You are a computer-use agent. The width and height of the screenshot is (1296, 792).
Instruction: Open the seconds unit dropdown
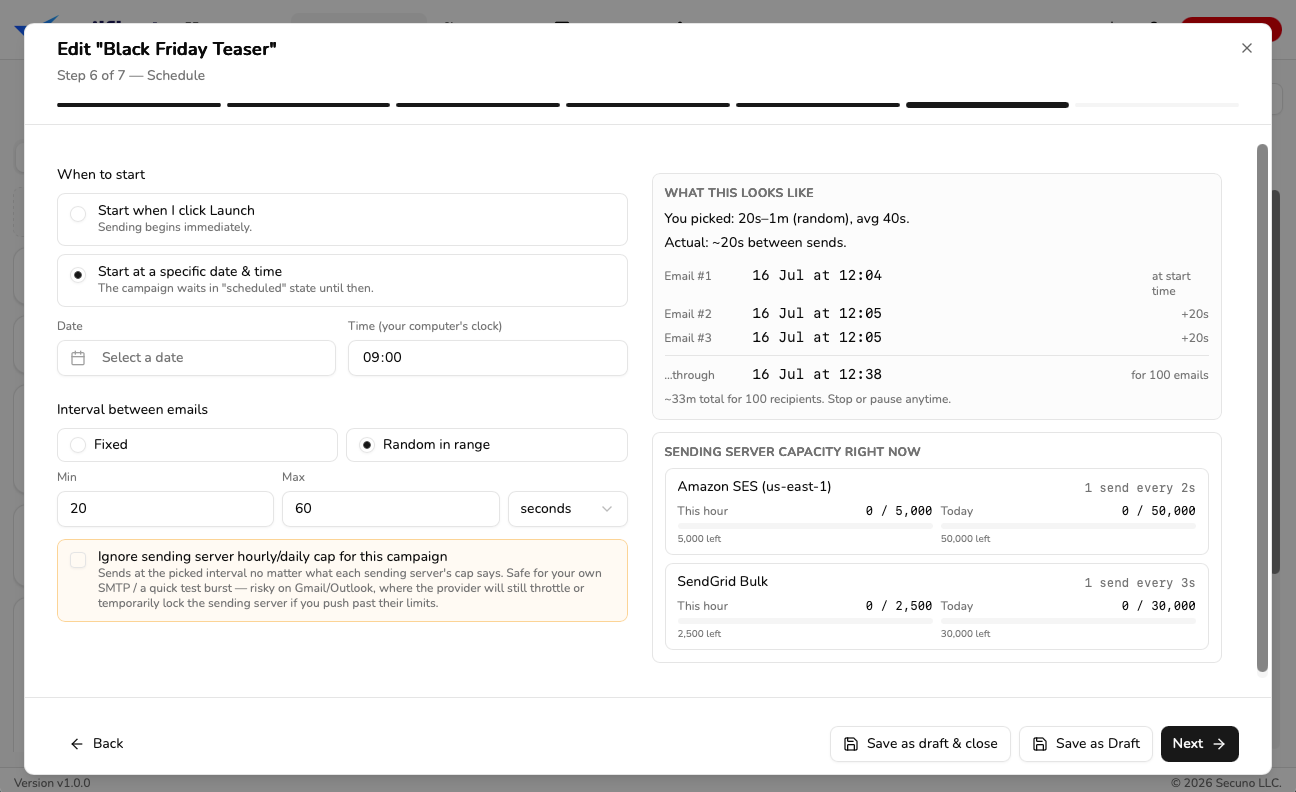click(x=568, y=509)
